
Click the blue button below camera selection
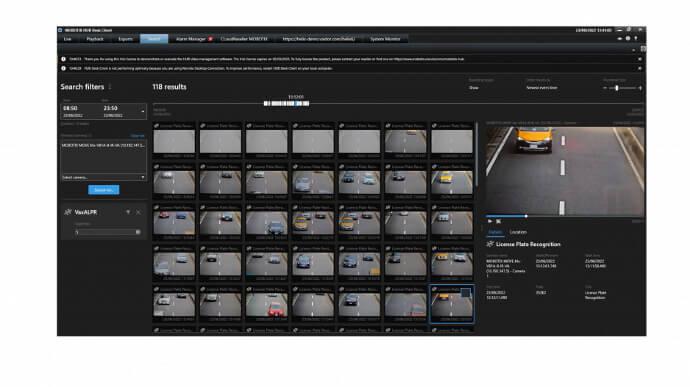click(x=103, y=190)
